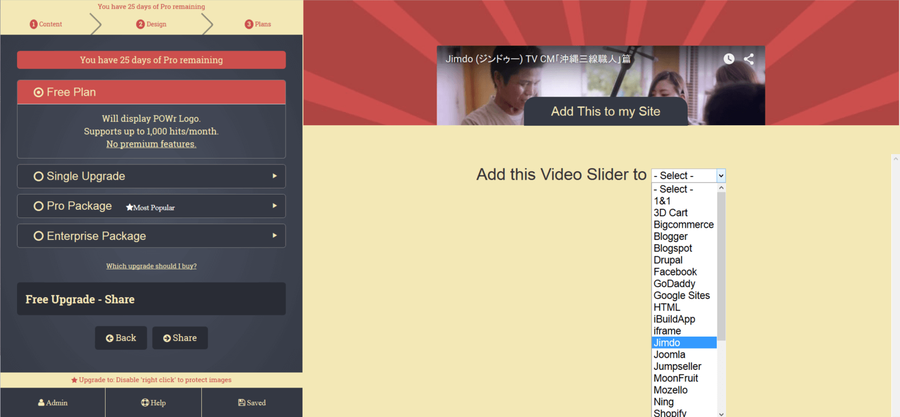Click the Watch Later clock icon on video

point(728,59)
